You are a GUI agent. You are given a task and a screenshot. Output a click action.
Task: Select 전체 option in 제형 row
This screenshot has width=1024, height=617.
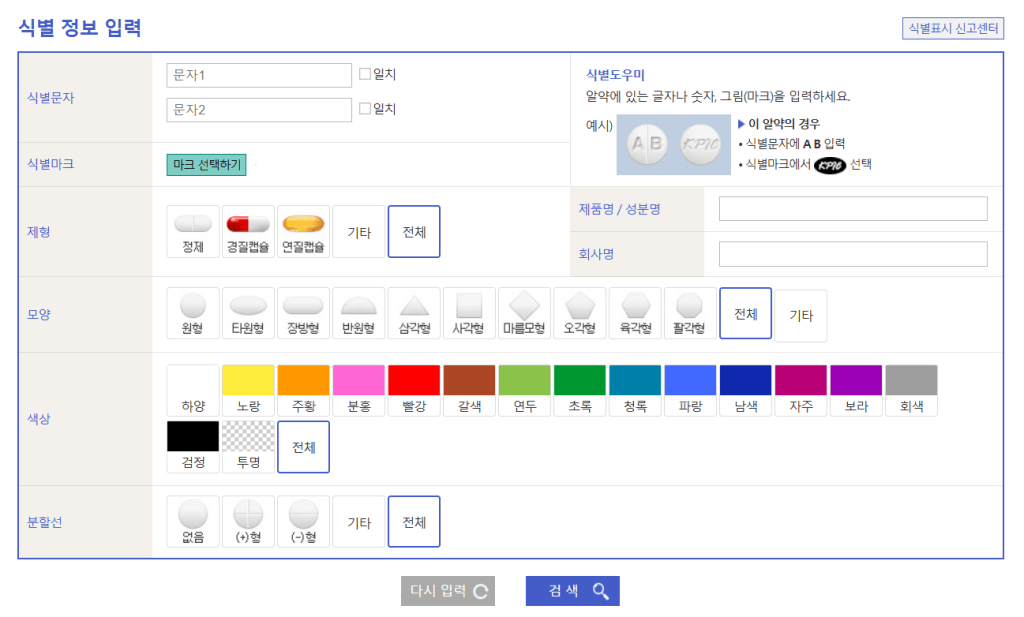coord(414,231)
